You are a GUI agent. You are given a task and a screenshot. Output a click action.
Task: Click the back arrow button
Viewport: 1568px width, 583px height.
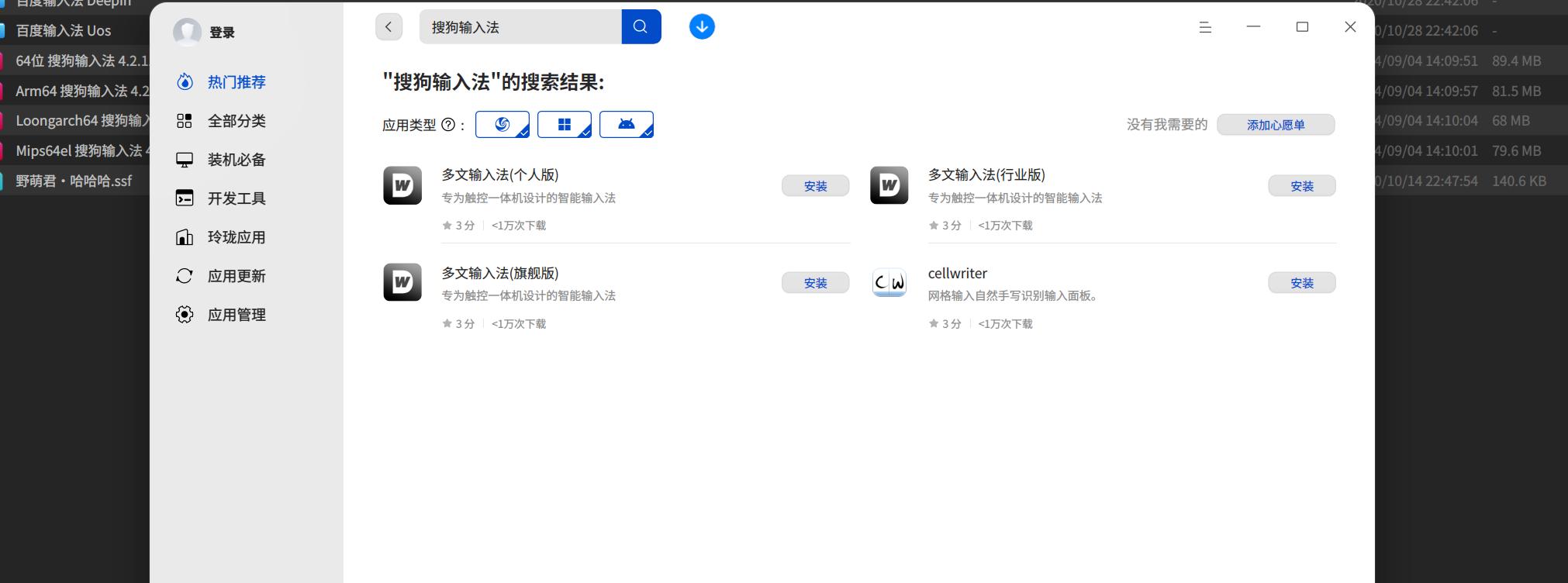(x=389, y=27)
